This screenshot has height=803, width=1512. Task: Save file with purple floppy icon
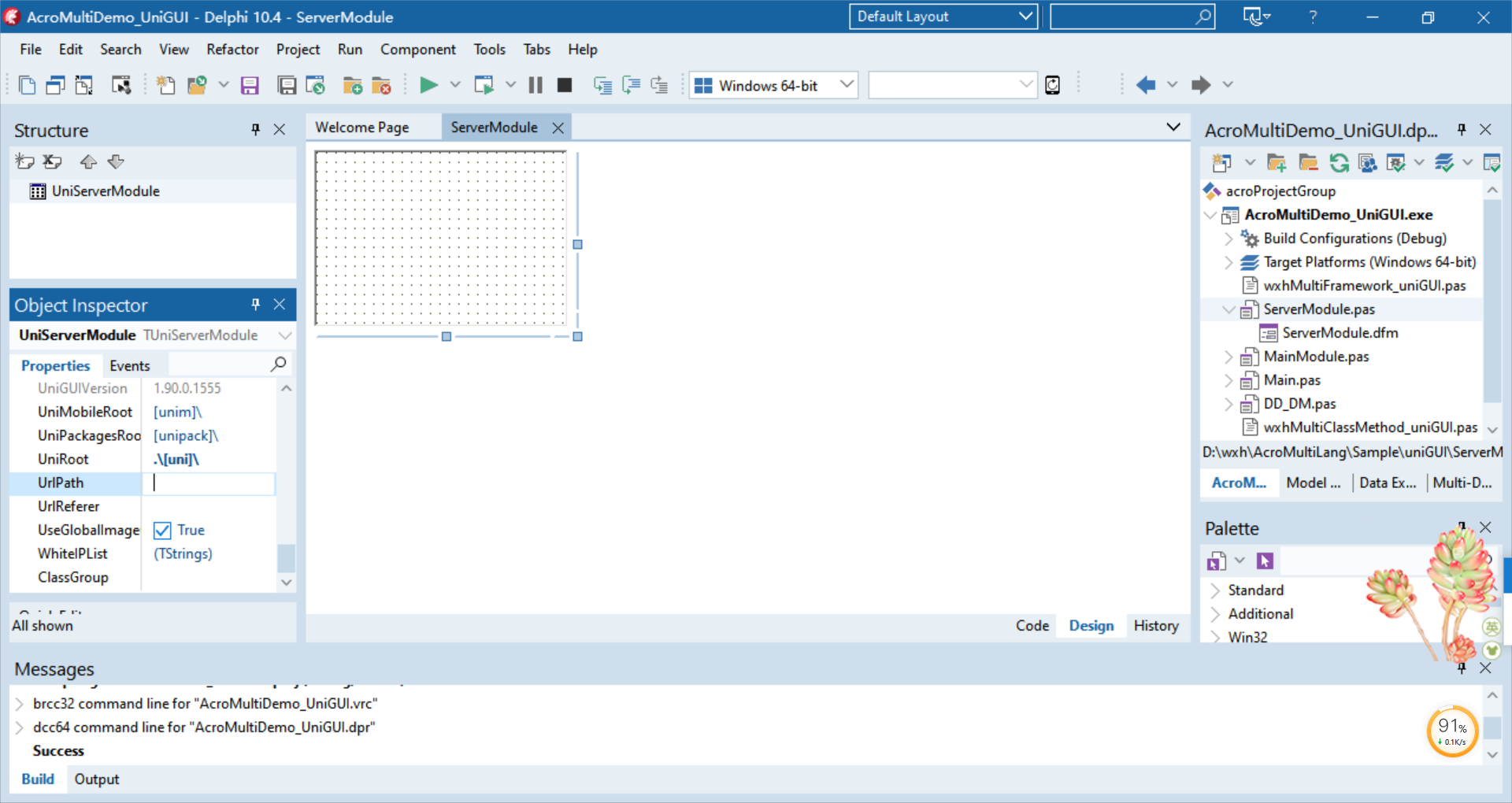[x=250, y=85]
